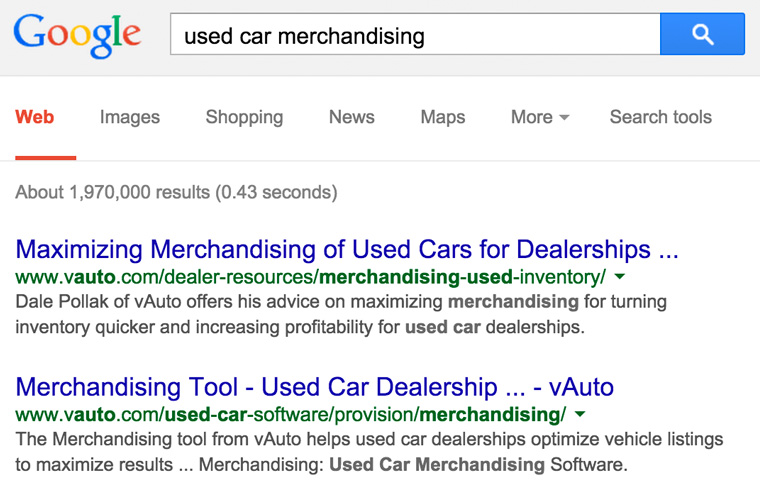760x495 pixels.
Task: Click the red underline beneath Web tab
Action: click(46, 158)
